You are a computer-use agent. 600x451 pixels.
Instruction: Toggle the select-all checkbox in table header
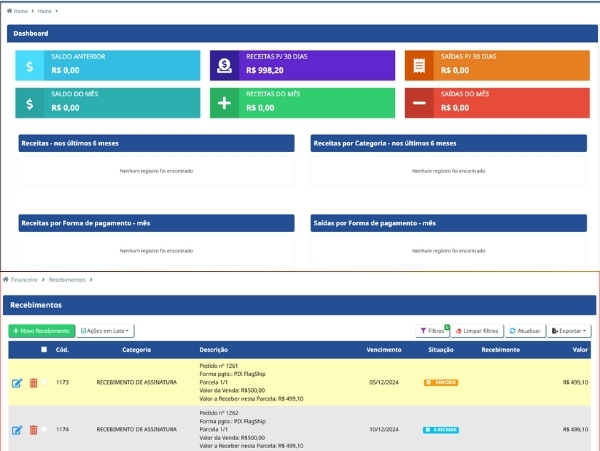44,350
